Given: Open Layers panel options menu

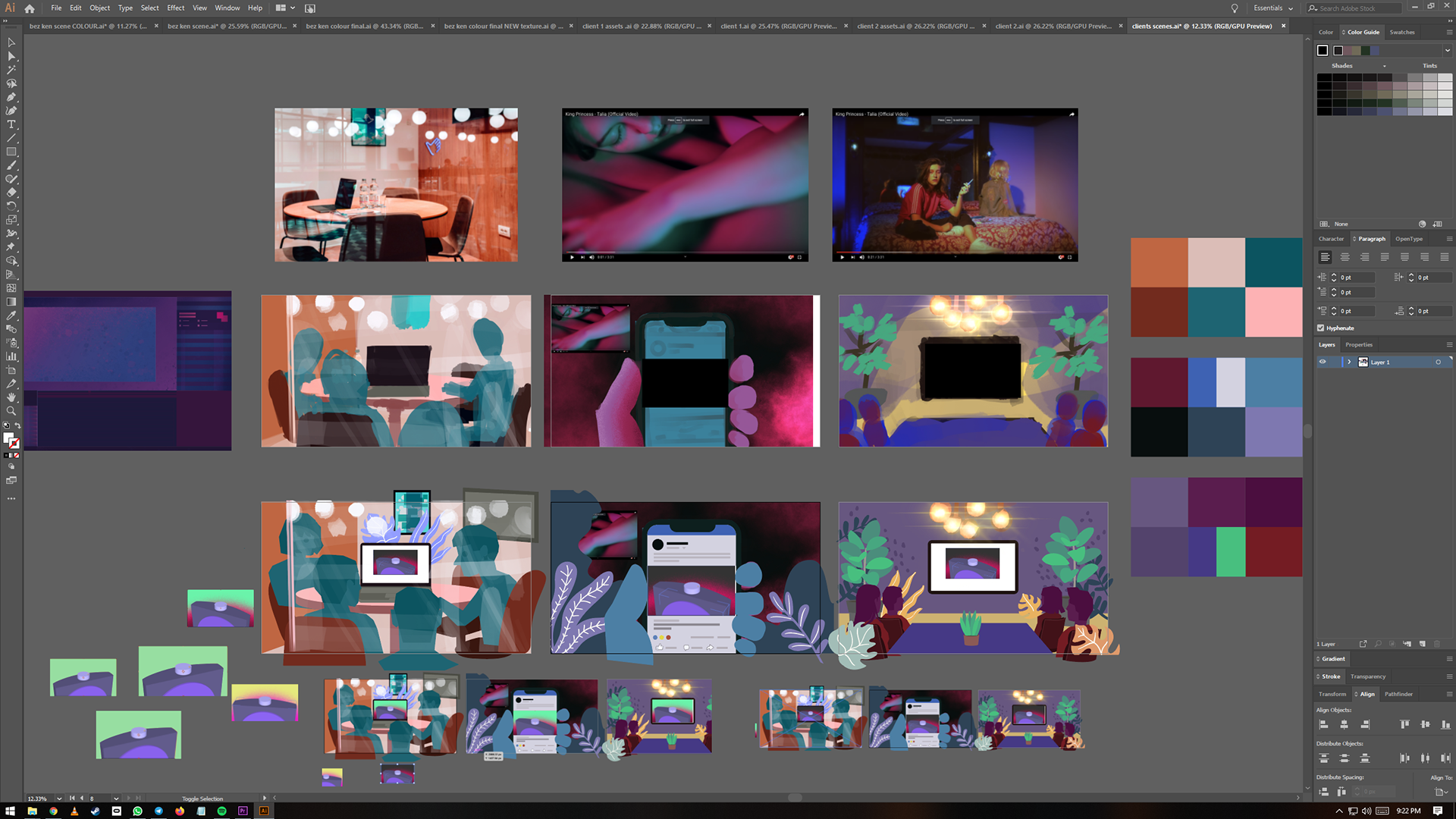Looking at the screenshot, I should [1449, 345].
